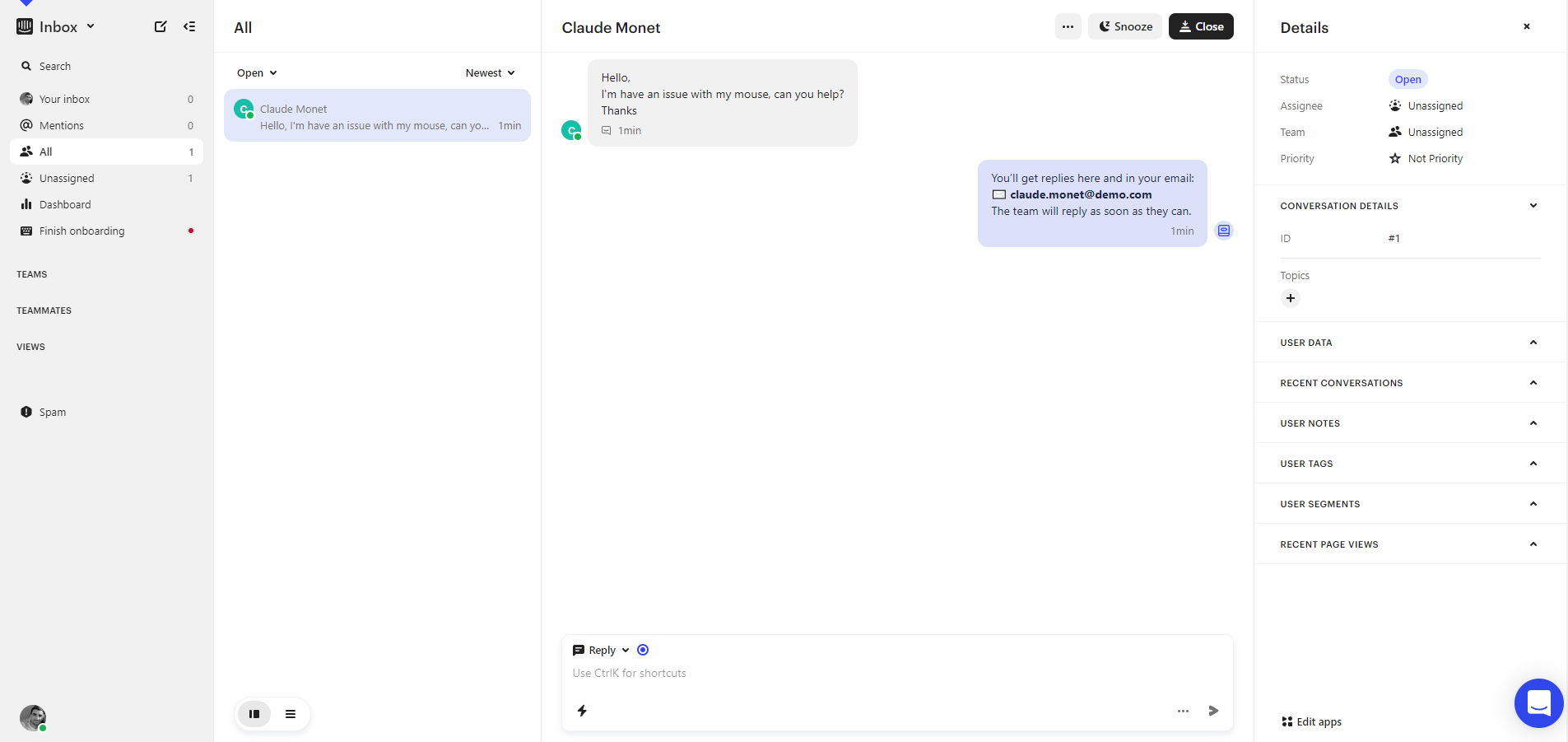Open the Reply type dropdown

(601, 650)
